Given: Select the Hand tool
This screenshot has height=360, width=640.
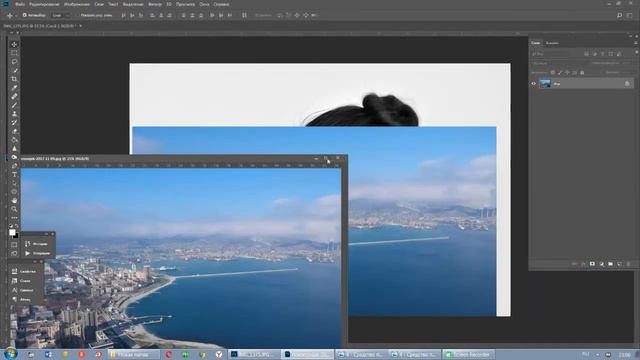Looking at the screenshot, I should (x=14, y=200).
